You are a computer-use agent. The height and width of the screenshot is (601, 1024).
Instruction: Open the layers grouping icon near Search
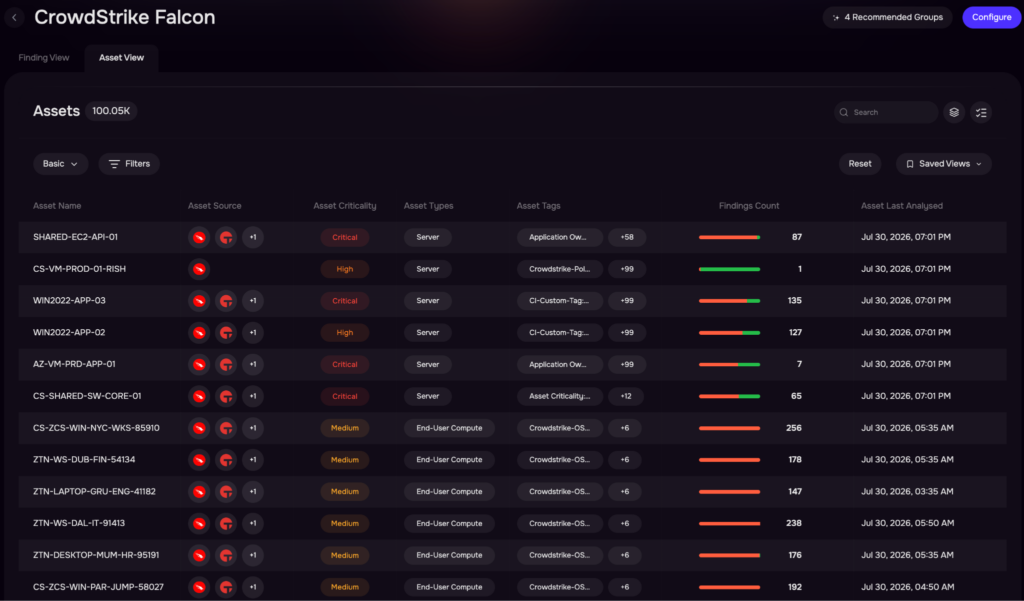pyautogui.click(x=954, y=112)
